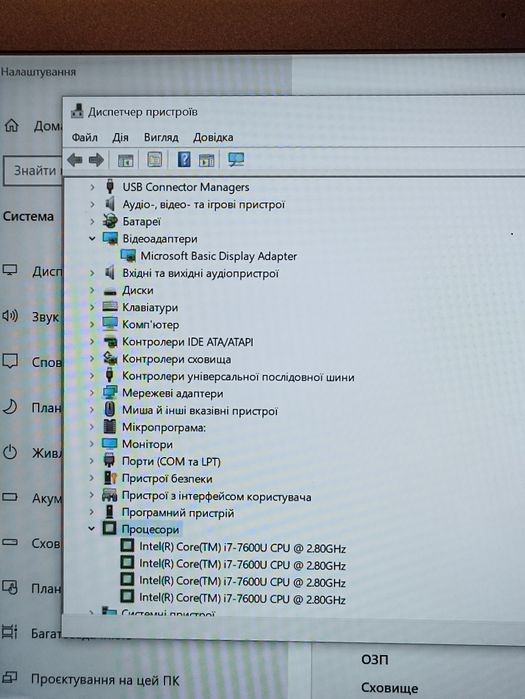Click the chip icon beside Мікропрограма

(110, 427)
